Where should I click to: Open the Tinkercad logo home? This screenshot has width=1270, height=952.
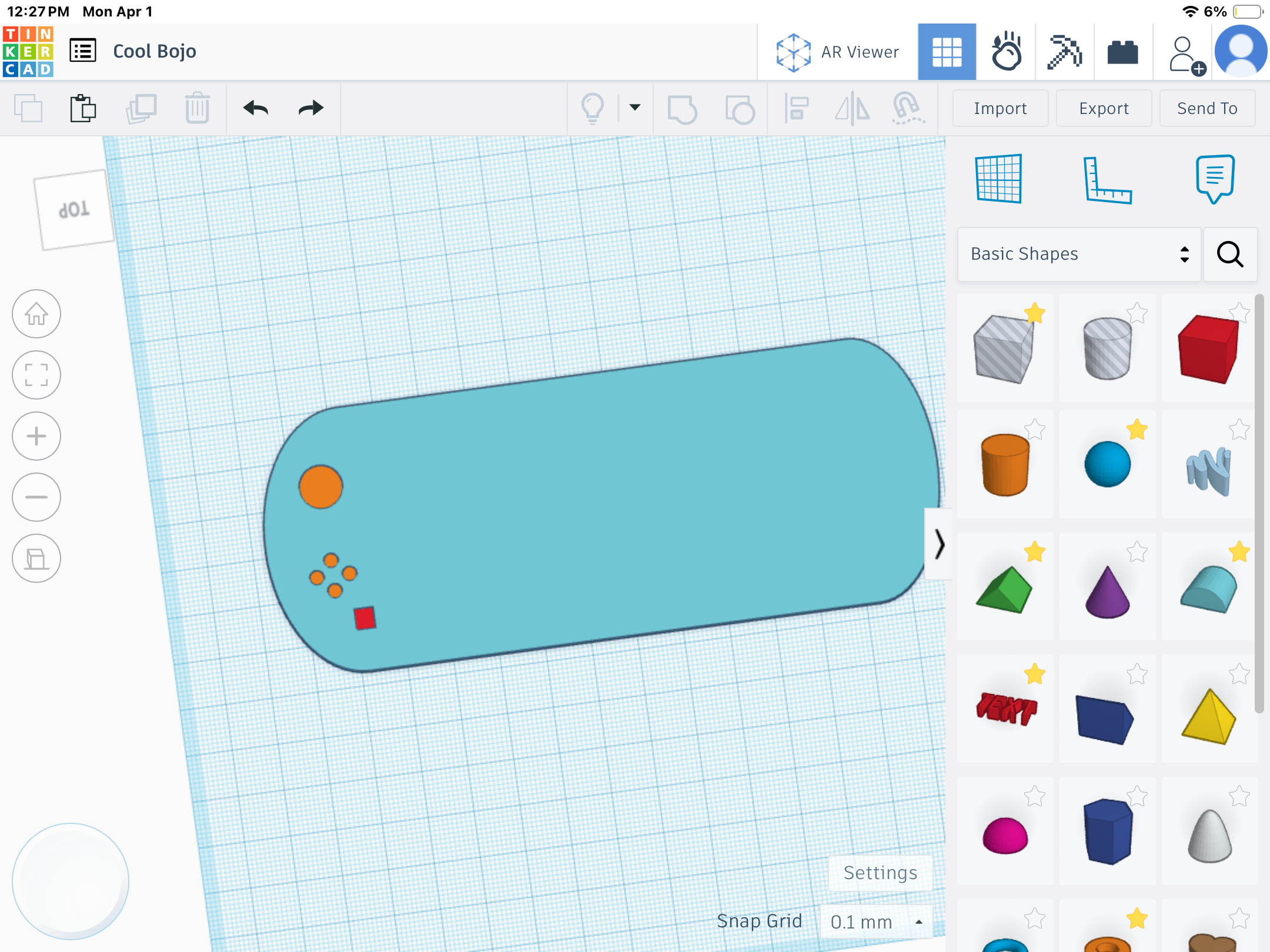28,52
